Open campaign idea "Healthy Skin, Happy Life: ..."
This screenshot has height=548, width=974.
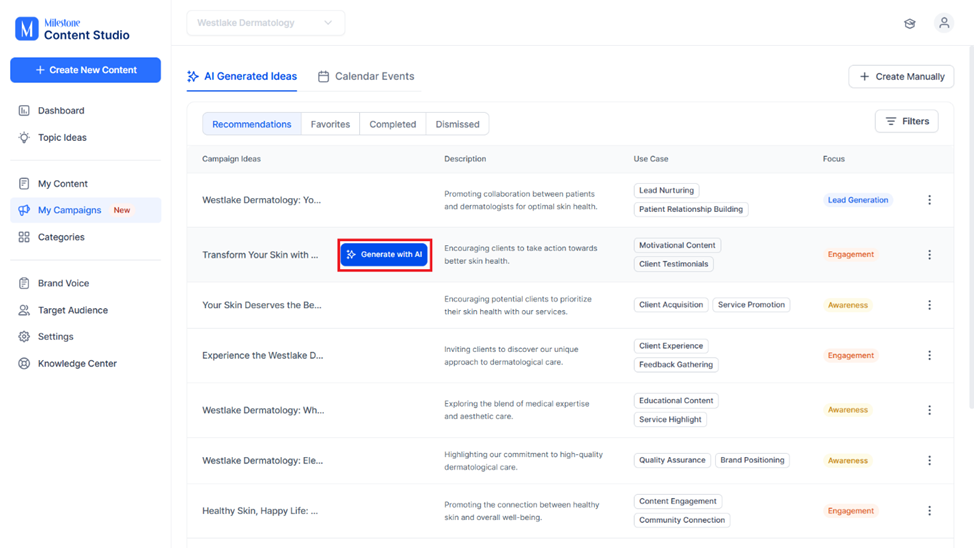tap(260, 511)
